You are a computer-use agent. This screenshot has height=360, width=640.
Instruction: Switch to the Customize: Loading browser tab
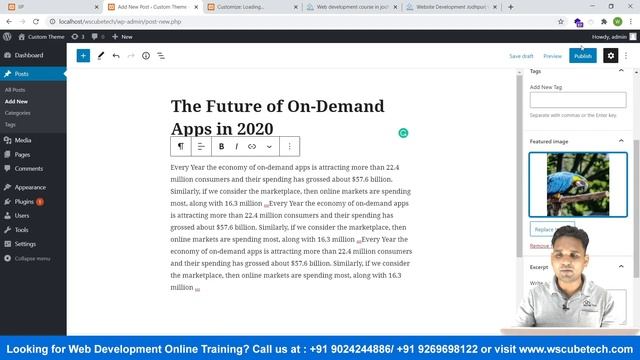(x=252, y=7)
